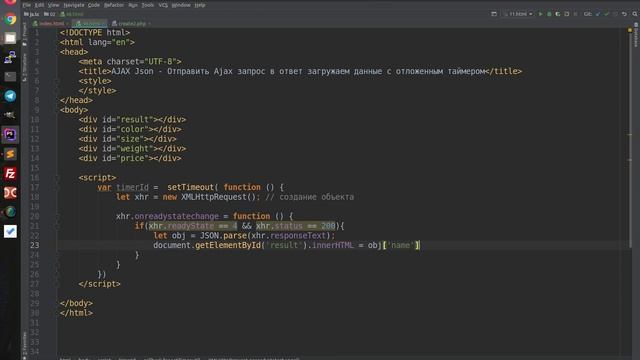Open the Run menu
The image size is (640, 360).
point(133,5)
